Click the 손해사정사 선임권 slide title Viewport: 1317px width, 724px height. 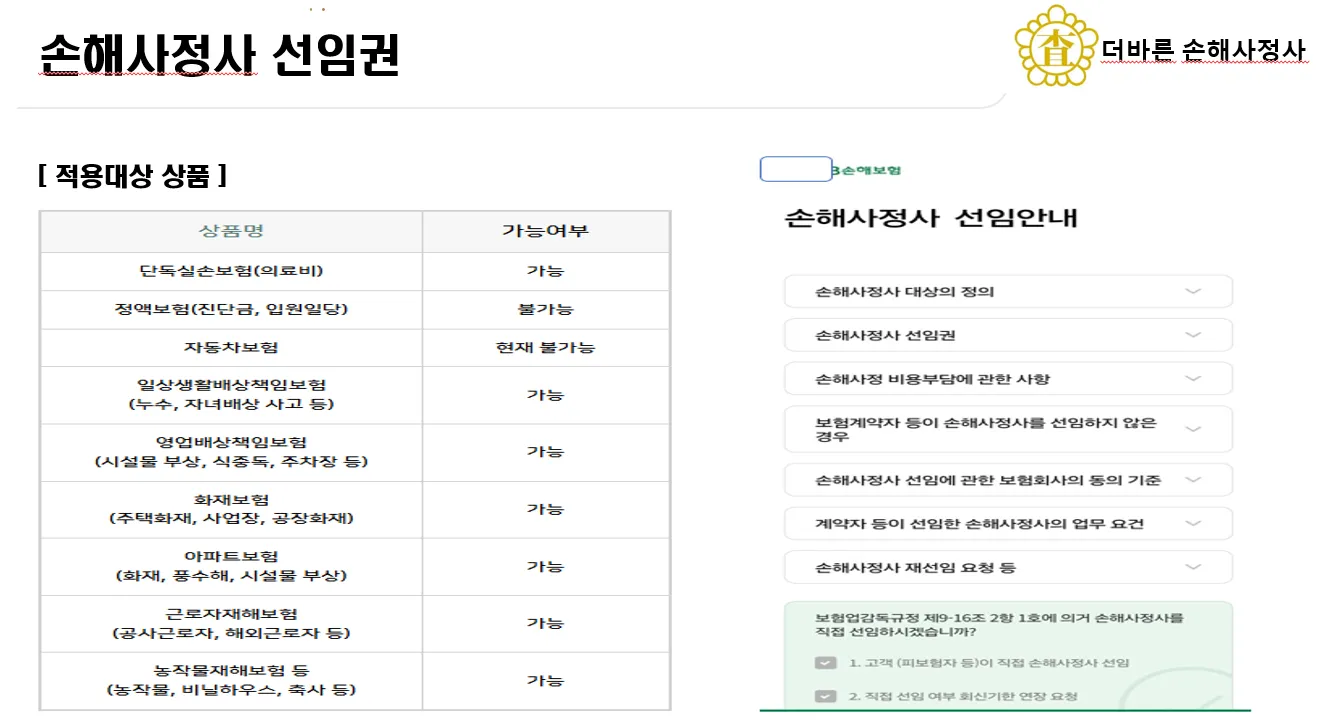coord(219,57)
